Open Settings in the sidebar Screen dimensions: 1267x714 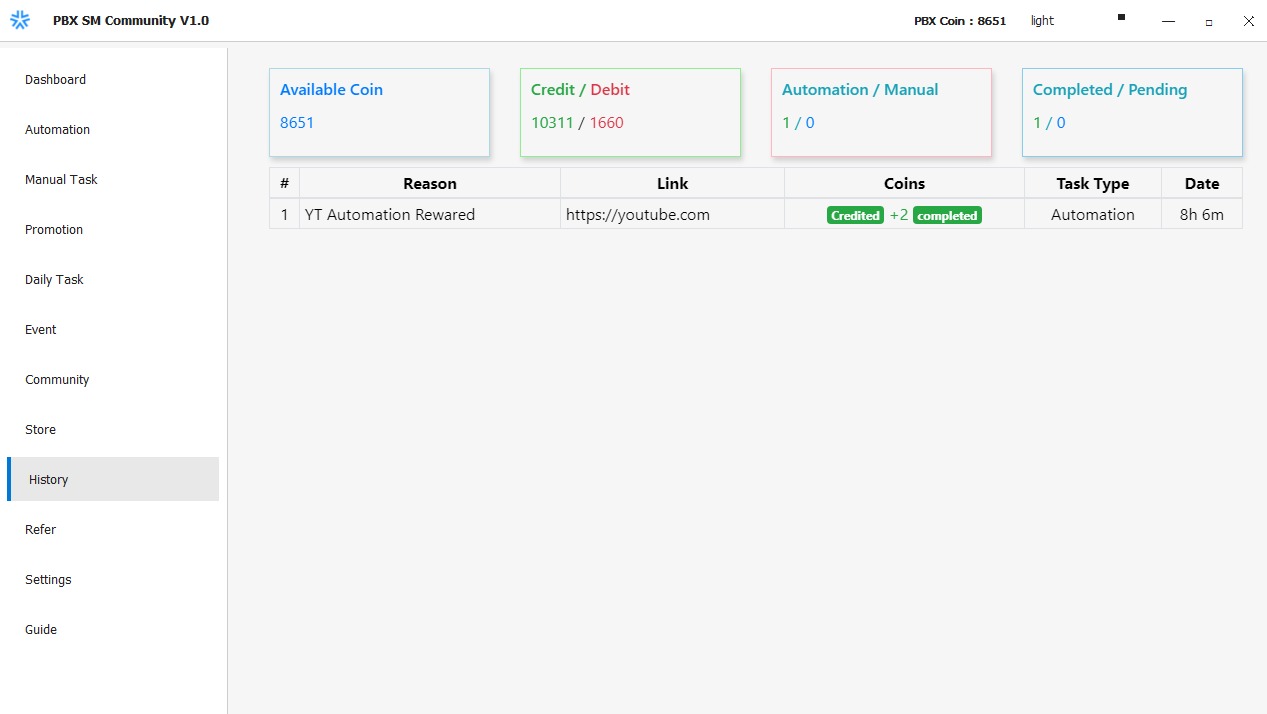pos(48,580)
